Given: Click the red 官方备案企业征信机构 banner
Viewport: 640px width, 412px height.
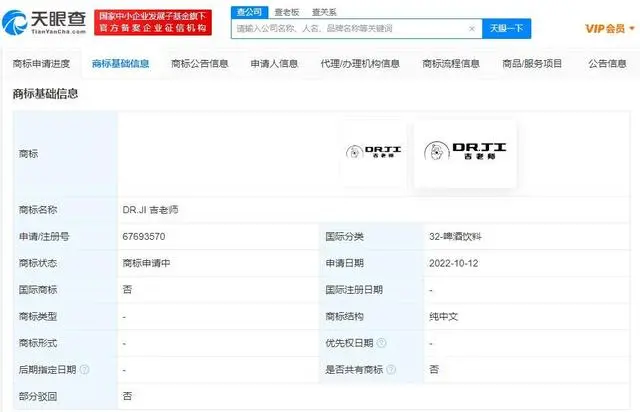Looking at the screenshot, I should click(153, 22).
